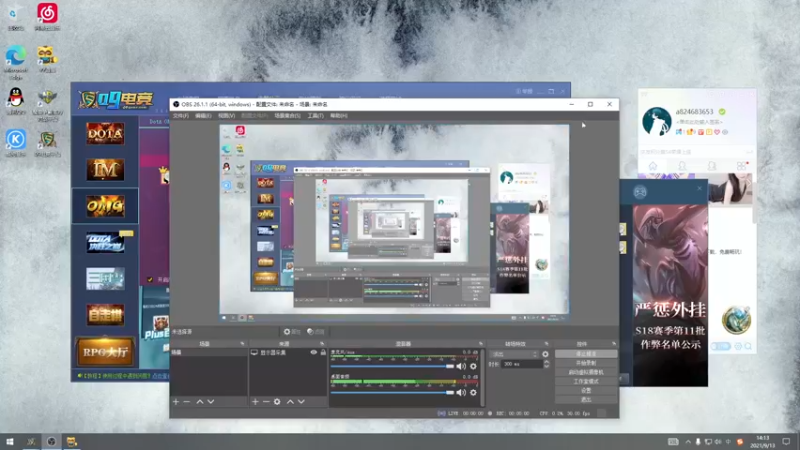Select DOTA 决胜之巅 in 09 platform sidebar
This screenshot has width=800, height=450.
[x=105, y=243]
